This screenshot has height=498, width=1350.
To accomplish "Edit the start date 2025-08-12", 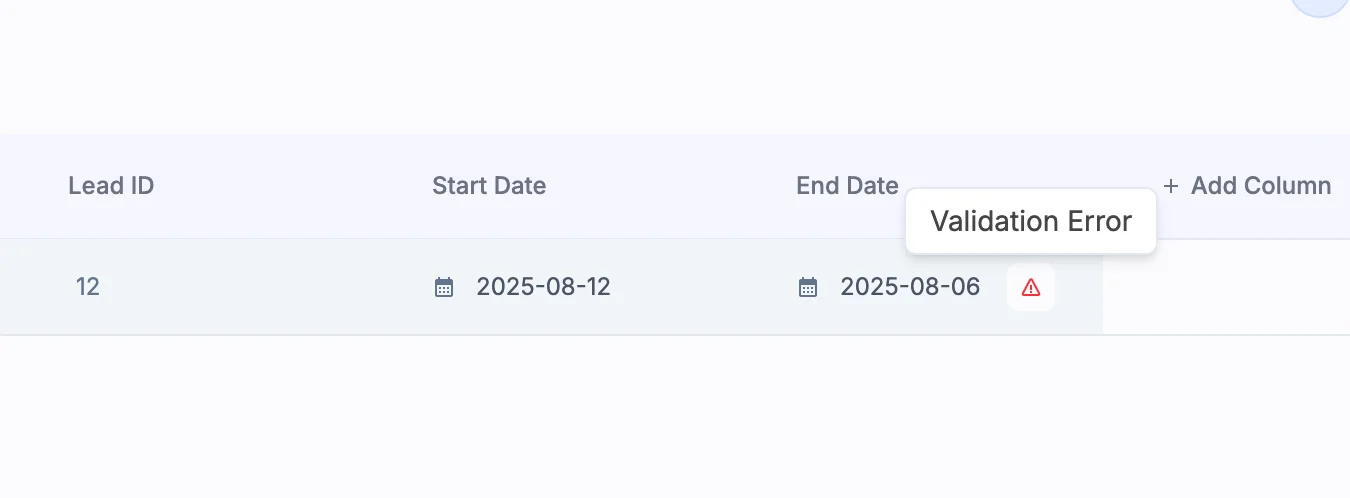I will [543, 288].
